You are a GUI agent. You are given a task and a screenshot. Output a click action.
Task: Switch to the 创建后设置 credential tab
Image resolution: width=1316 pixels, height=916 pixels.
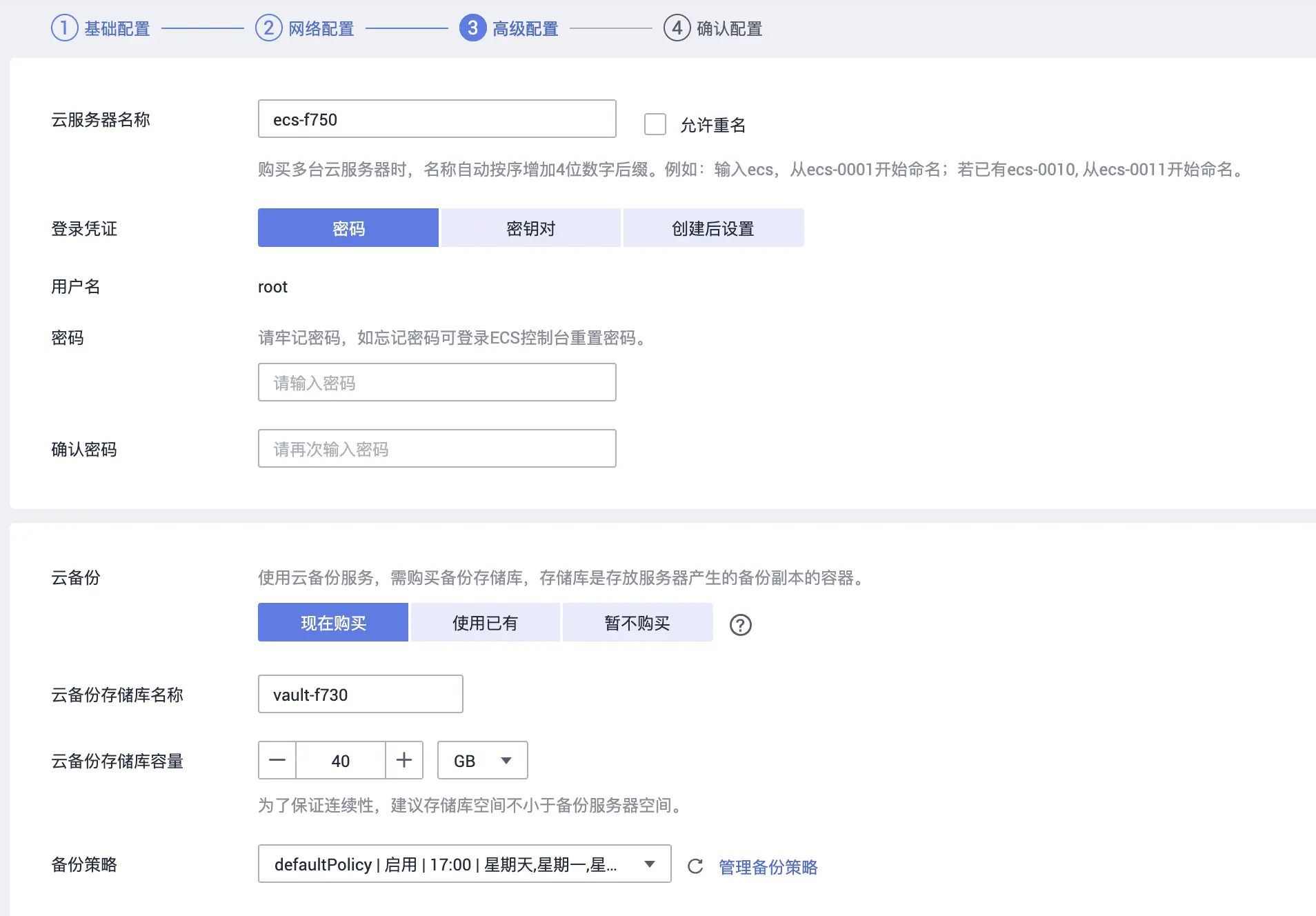pyautogui.click(x=713, y=228)
